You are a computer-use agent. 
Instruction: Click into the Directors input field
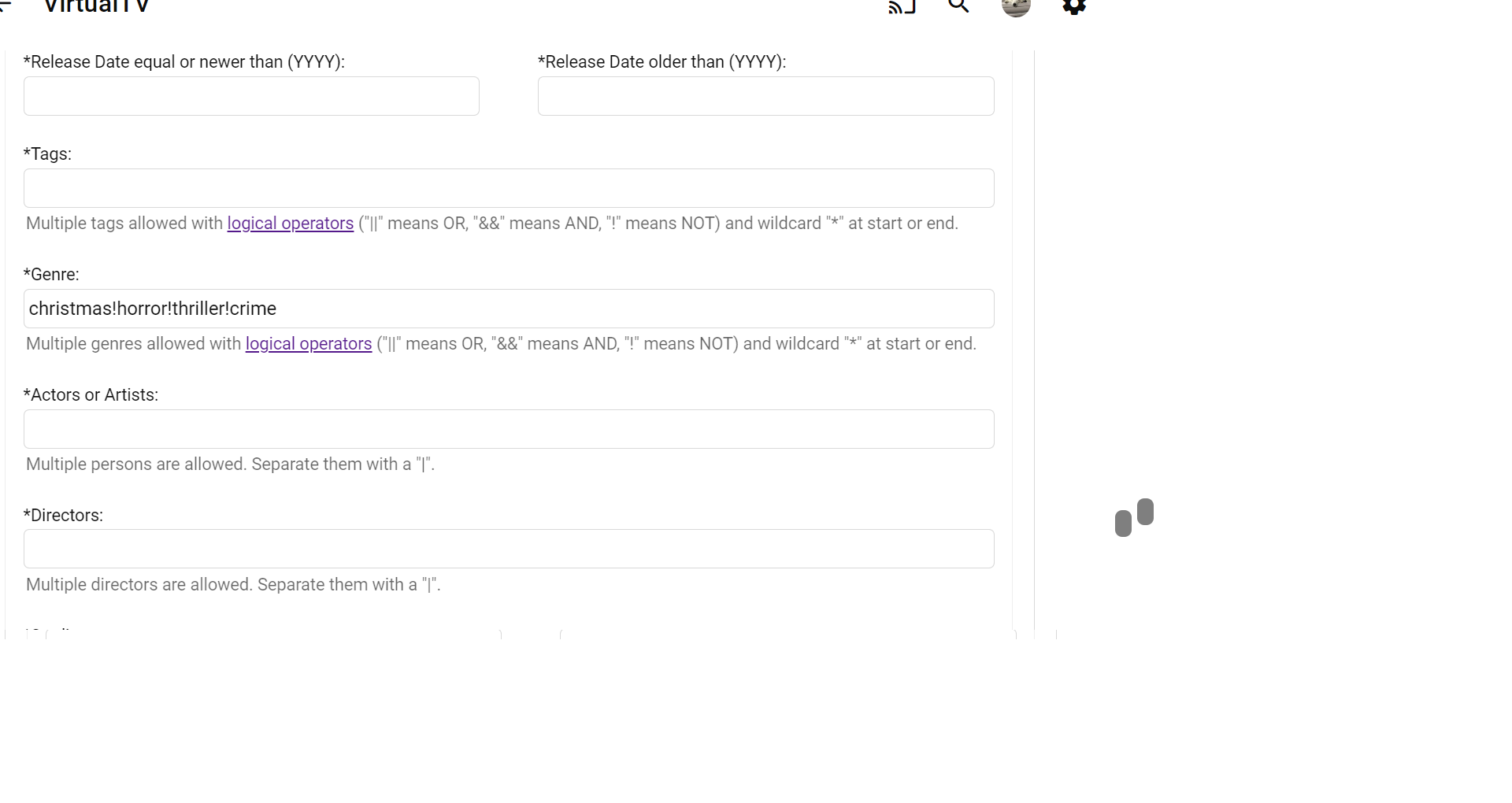[x=509, y=549]
